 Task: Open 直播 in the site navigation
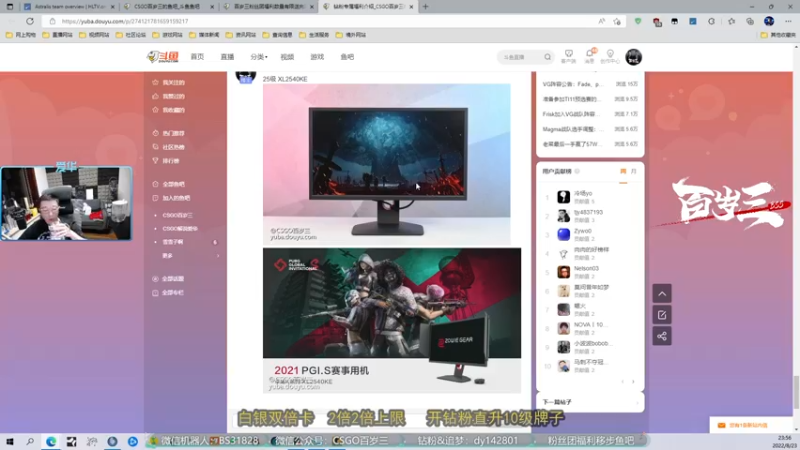coord(227,57)
